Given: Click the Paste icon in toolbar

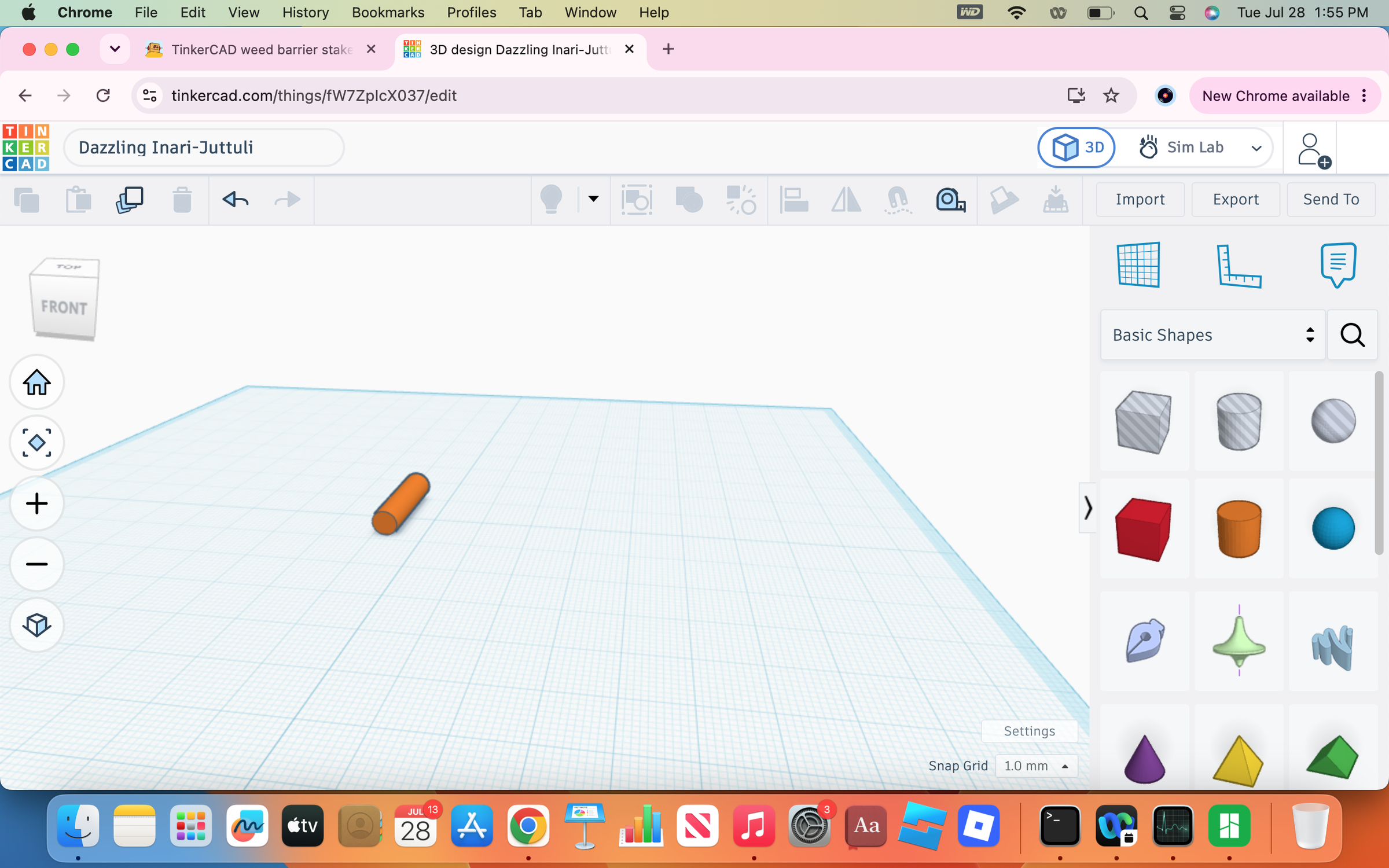Looking at the screenshot, I should [78, 200].
